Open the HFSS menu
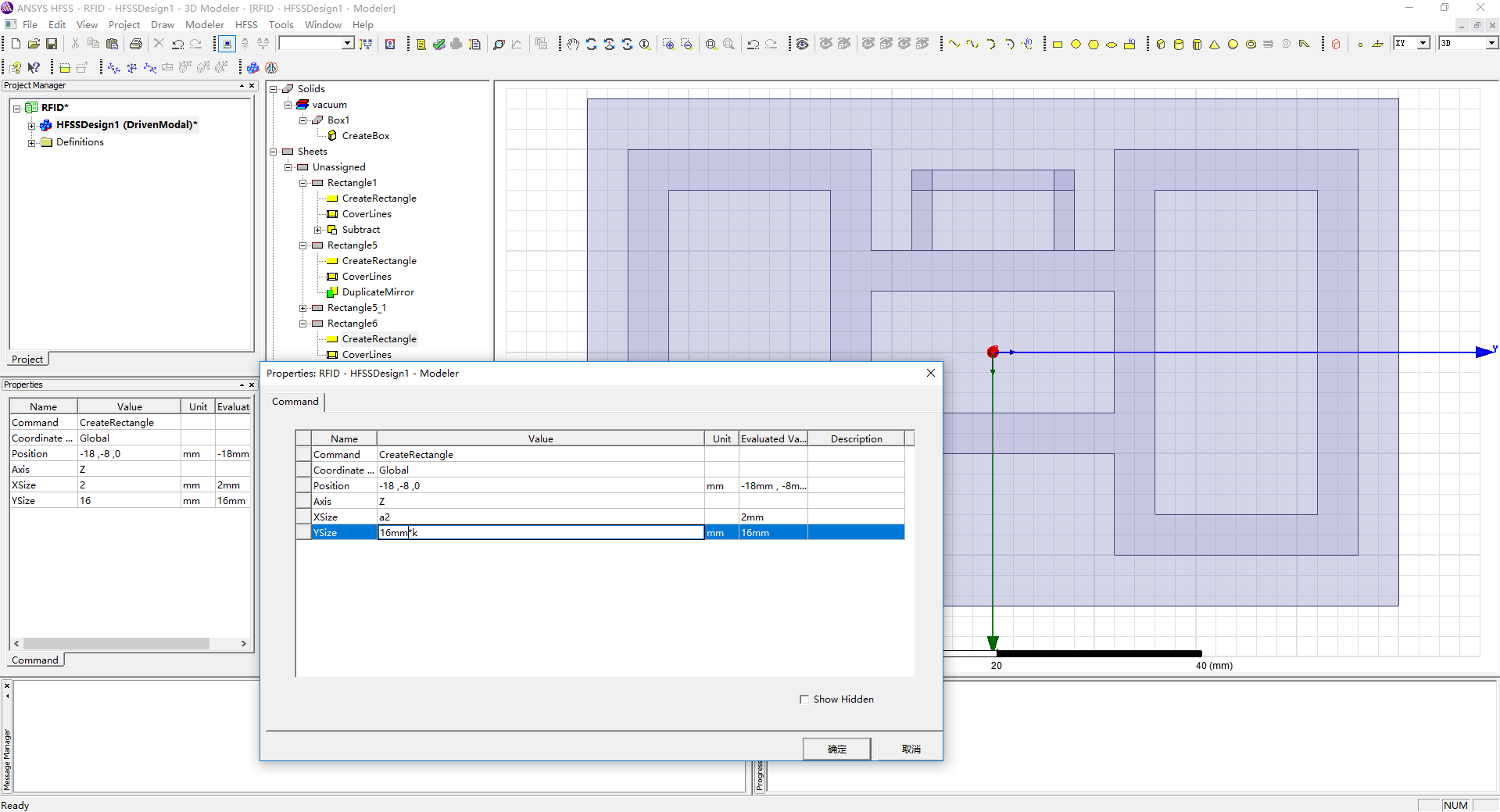This screenshot has height=812, width=1500. (x=246, y=25)
